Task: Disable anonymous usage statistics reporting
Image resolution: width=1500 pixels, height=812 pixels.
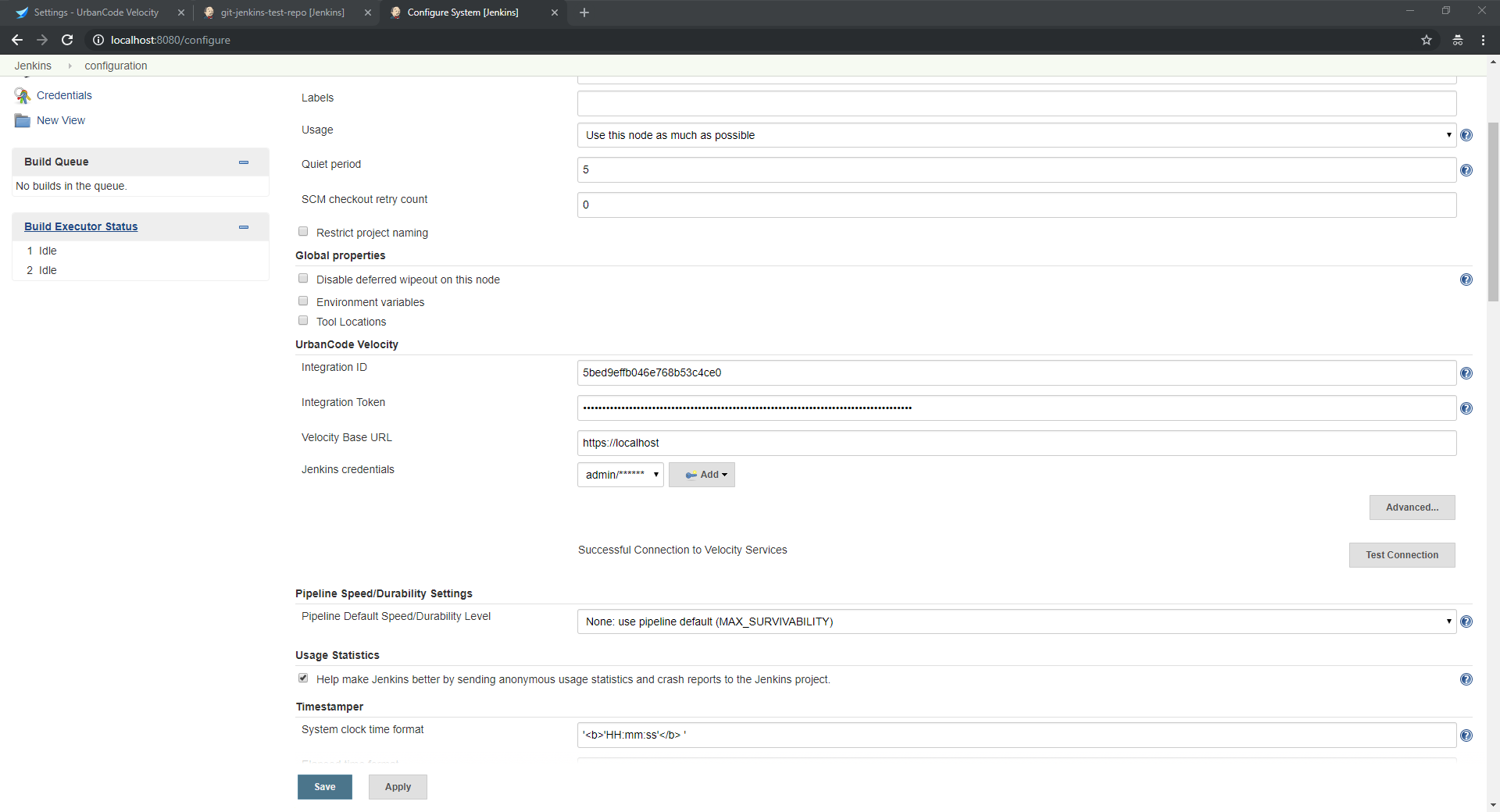Action: point(302,678)
